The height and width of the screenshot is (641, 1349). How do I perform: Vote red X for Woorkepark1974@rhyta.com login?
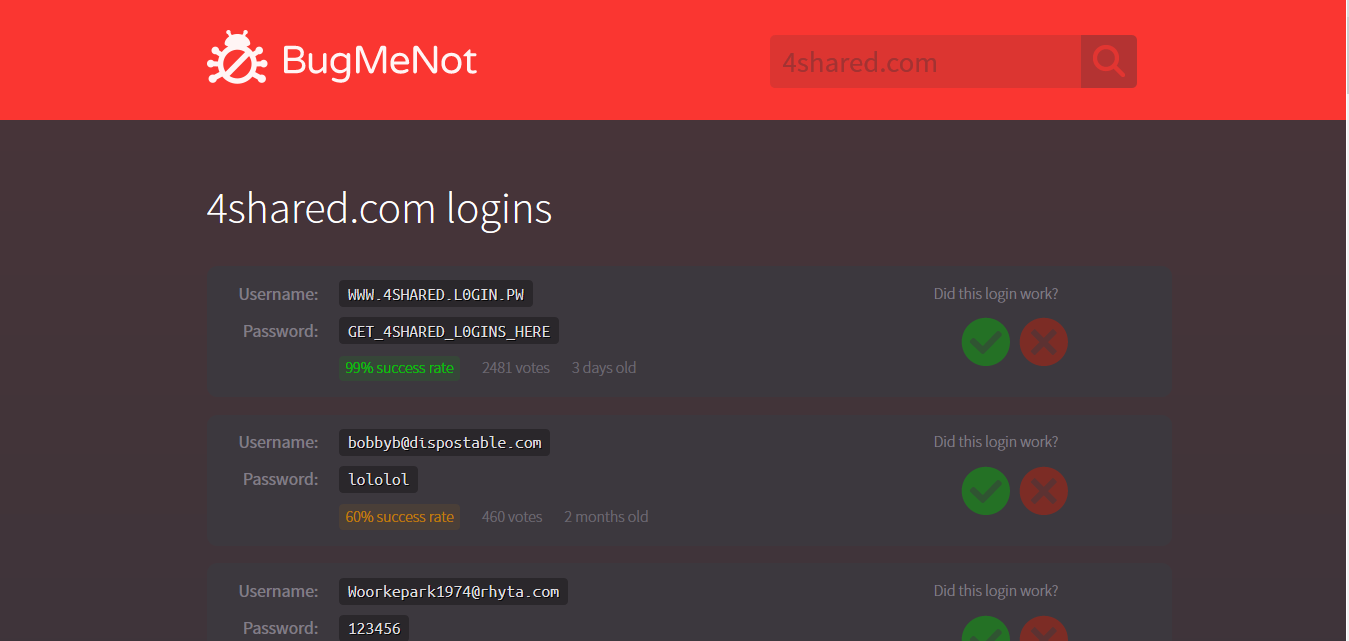coord(1044,631)
